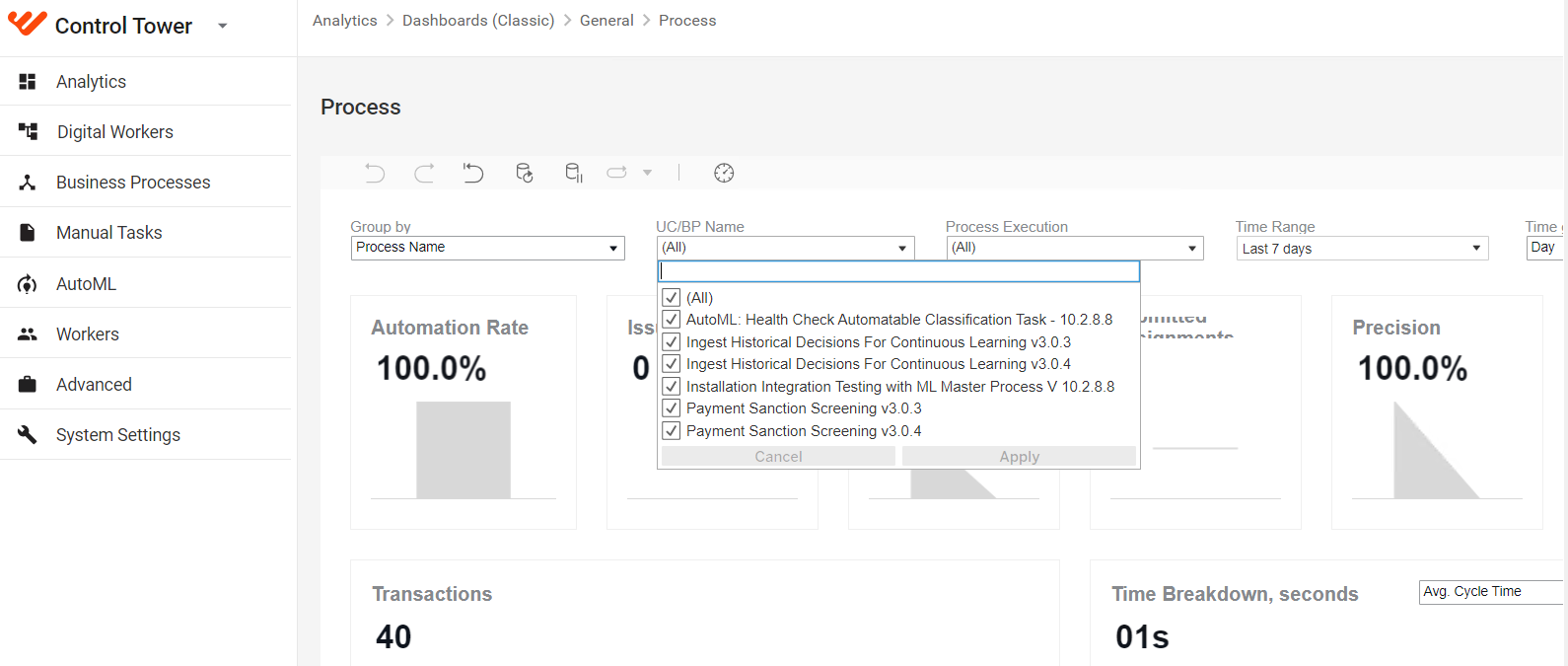Click the Apply button in filter
The image size is (1568, 666).
(1019, 457)
